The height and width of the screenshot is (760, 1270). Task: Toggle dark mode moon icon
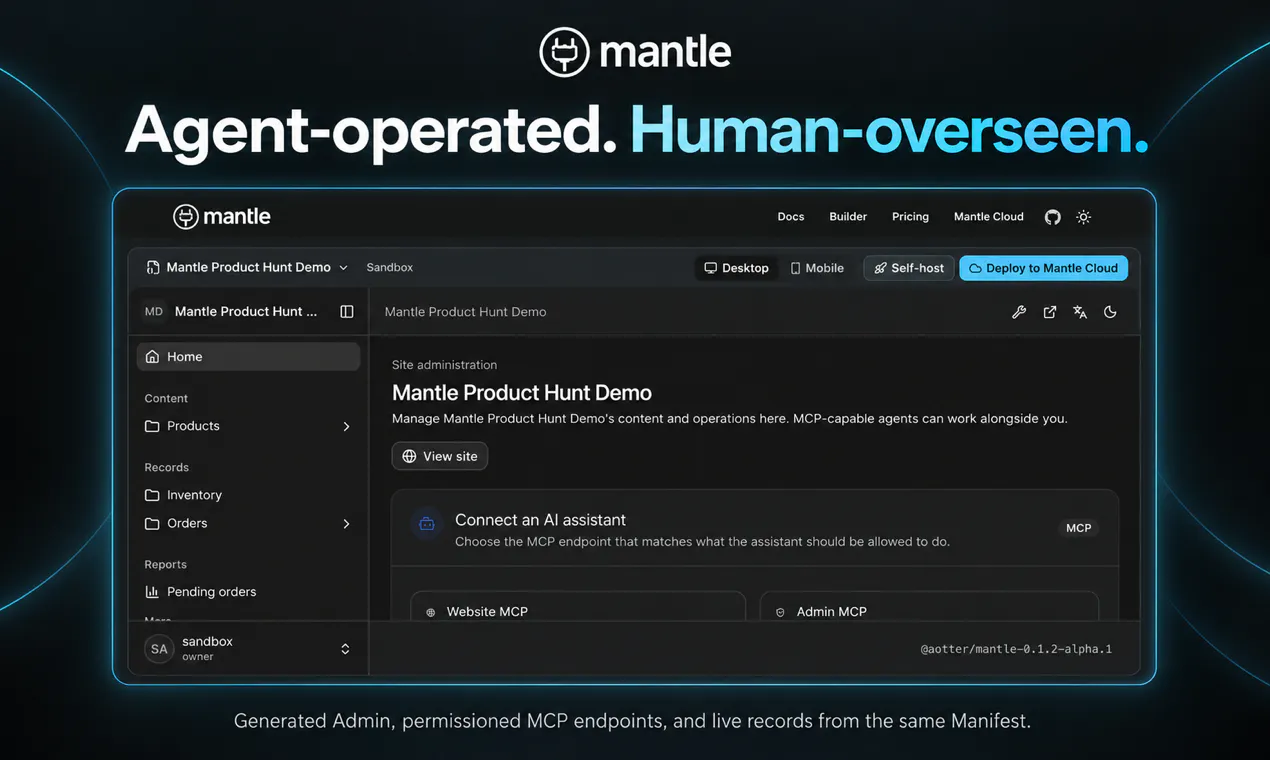click(x=1110, y=312)
